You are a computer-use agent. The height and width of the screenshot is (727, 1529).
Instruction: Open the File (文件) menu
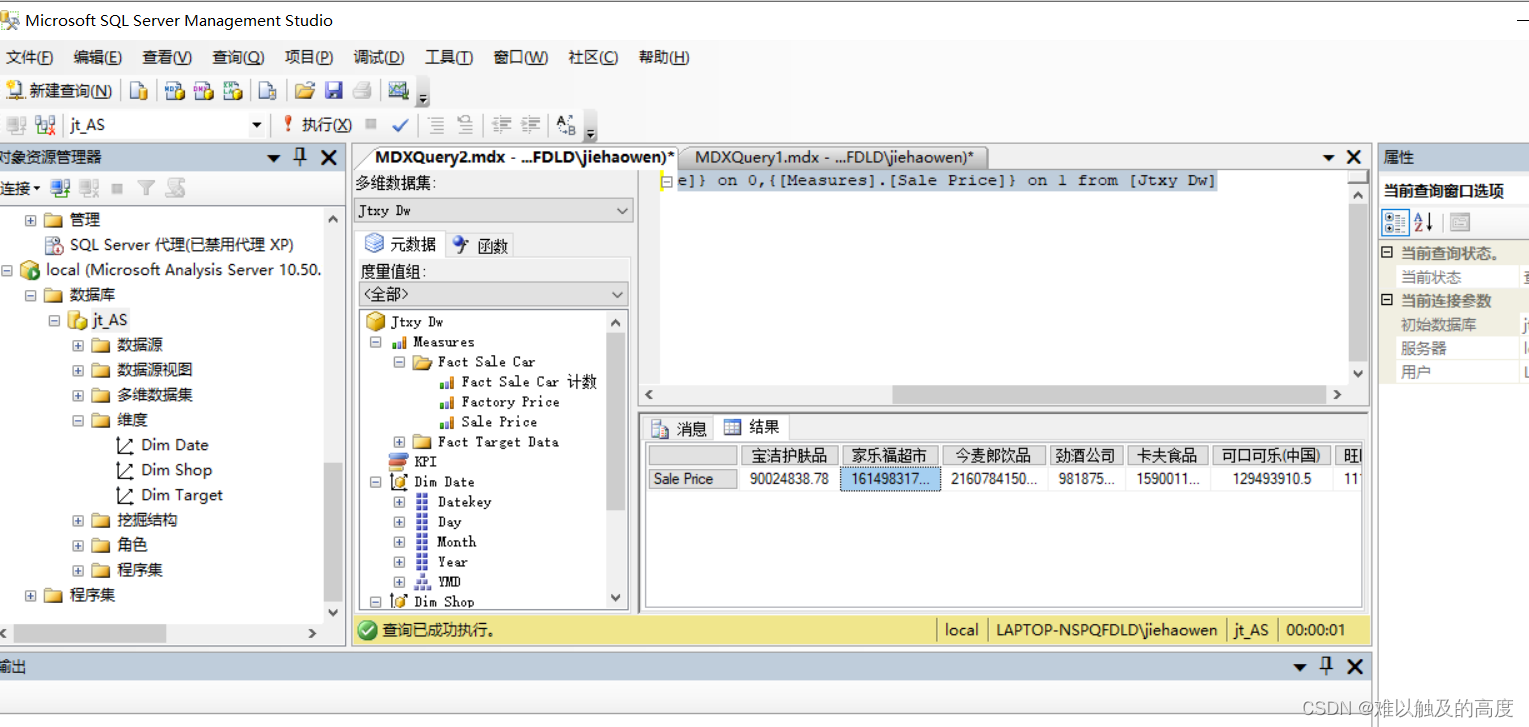(30, 57)
